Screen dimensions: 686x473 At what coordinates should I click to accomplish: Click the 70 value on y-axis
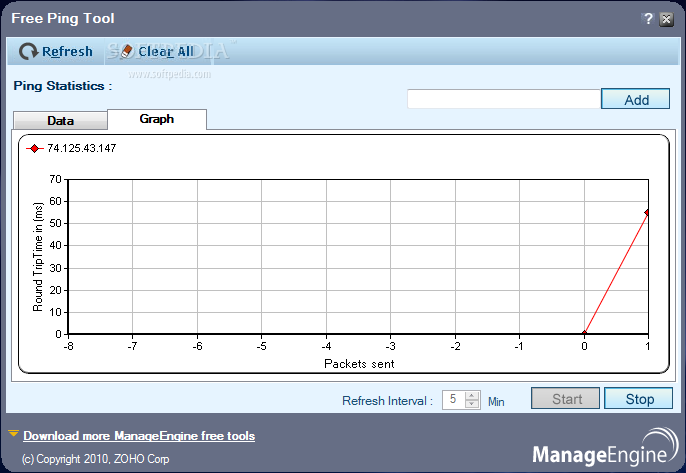[55, 179]
